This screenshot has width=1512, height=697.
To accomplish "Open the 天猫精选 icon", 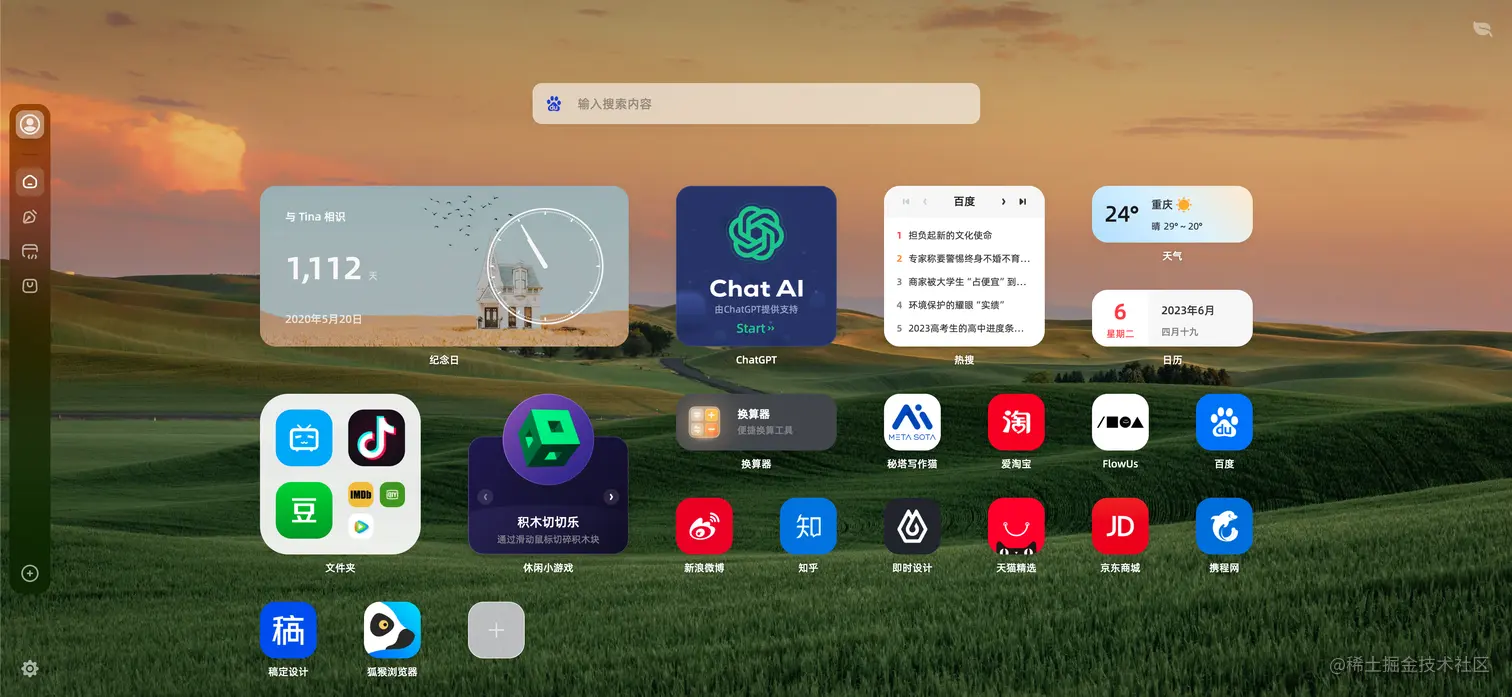I will click(x=1016, y=526).
